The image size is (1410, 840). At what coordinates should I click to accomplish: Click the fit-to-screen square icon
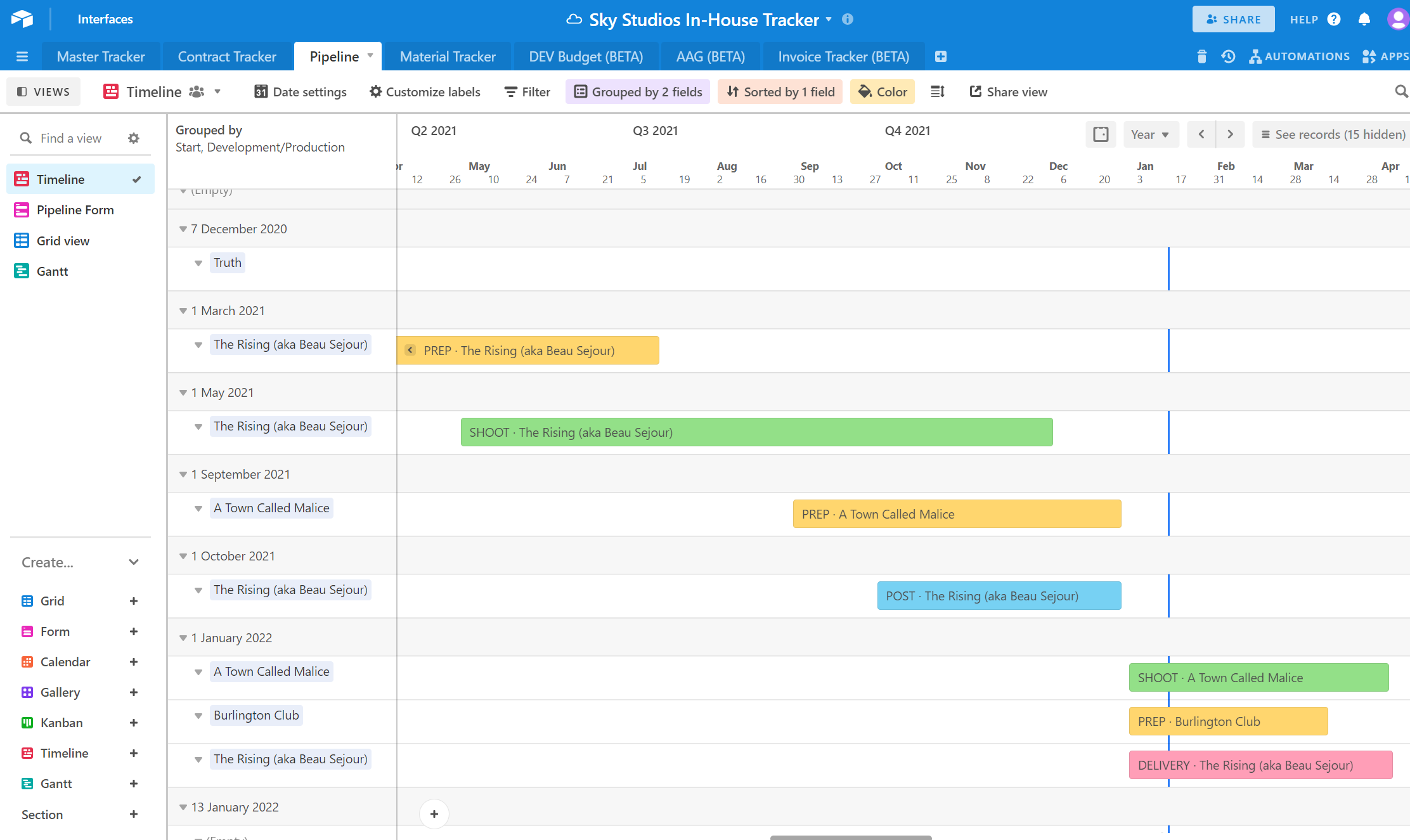pos(1101,134)
